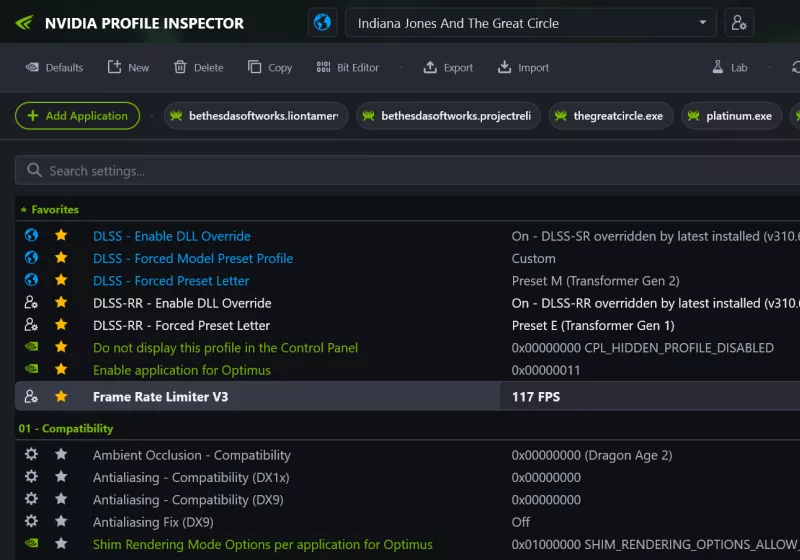Open the Custom value for Forced Model Preset
Image resolution: width=800 pixels, height=560 pixels.
point(533,259)
